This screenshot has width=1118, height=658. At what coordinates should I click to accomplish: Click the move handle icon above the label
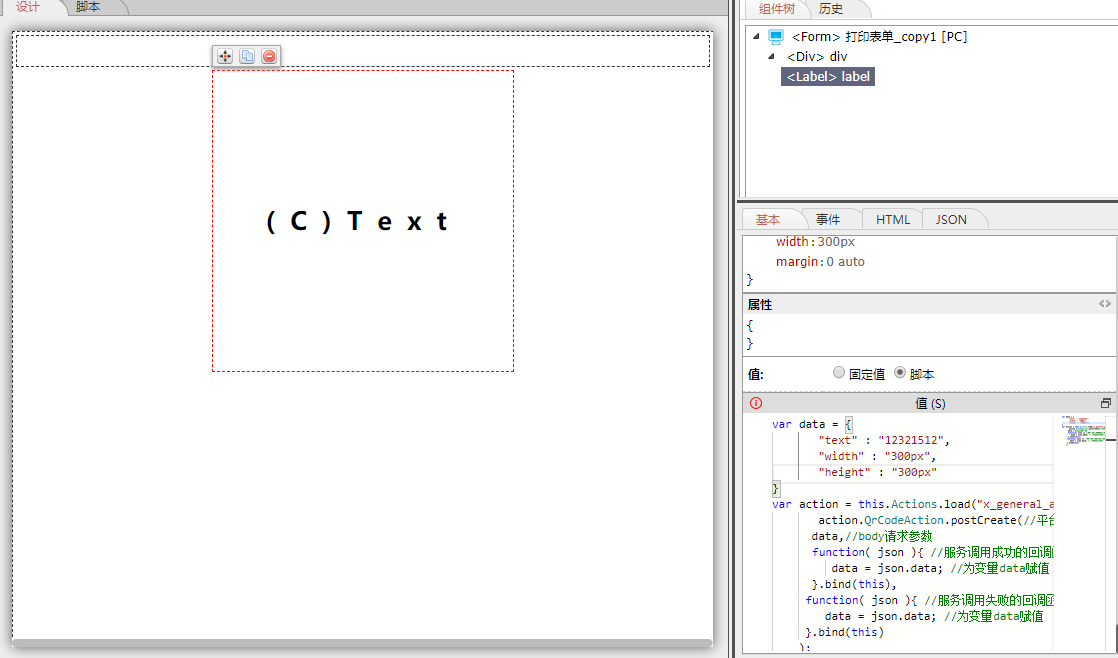point(225,57)
